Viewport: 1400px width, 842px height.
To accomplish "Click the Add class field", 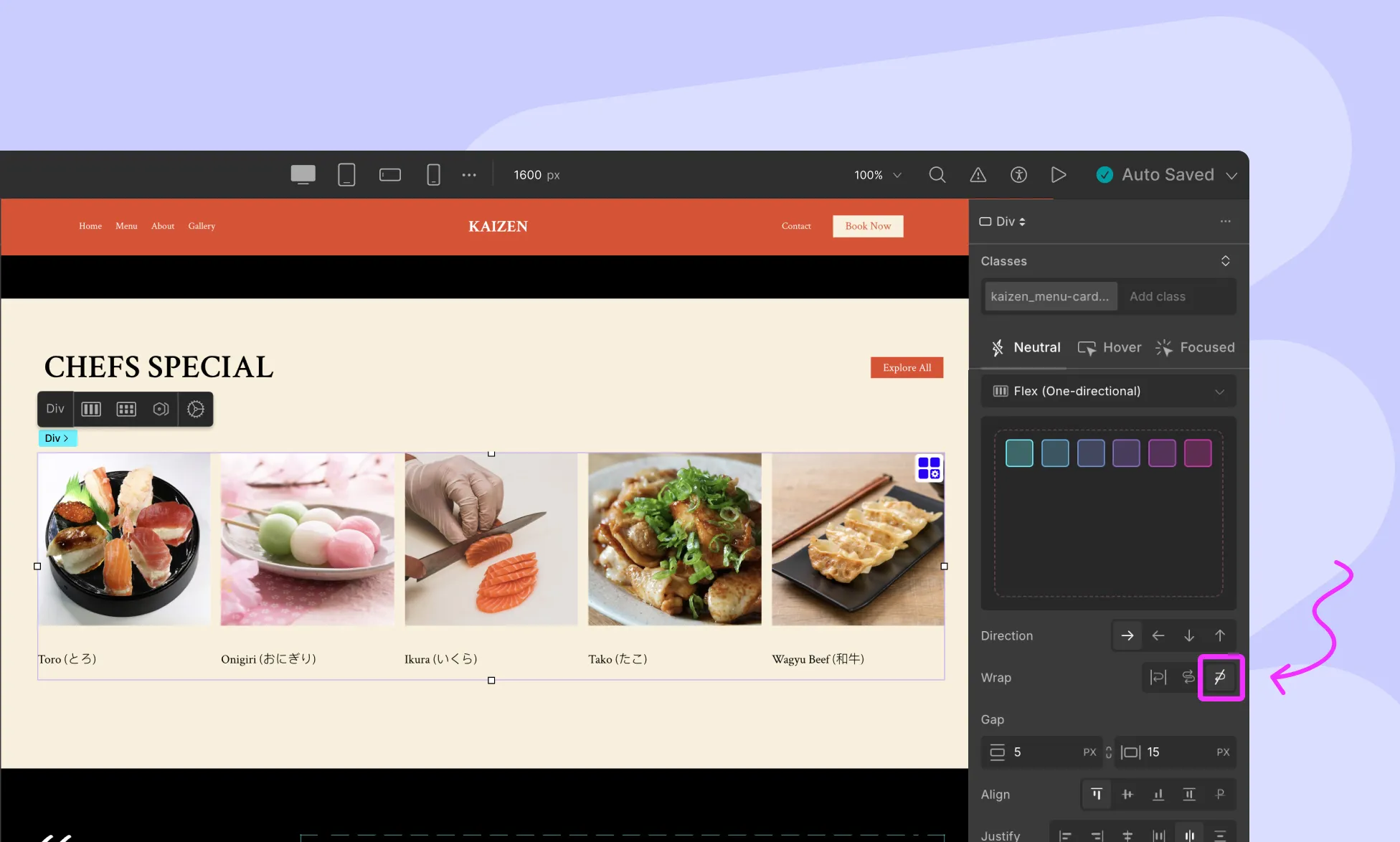I will pos(1176,296).
